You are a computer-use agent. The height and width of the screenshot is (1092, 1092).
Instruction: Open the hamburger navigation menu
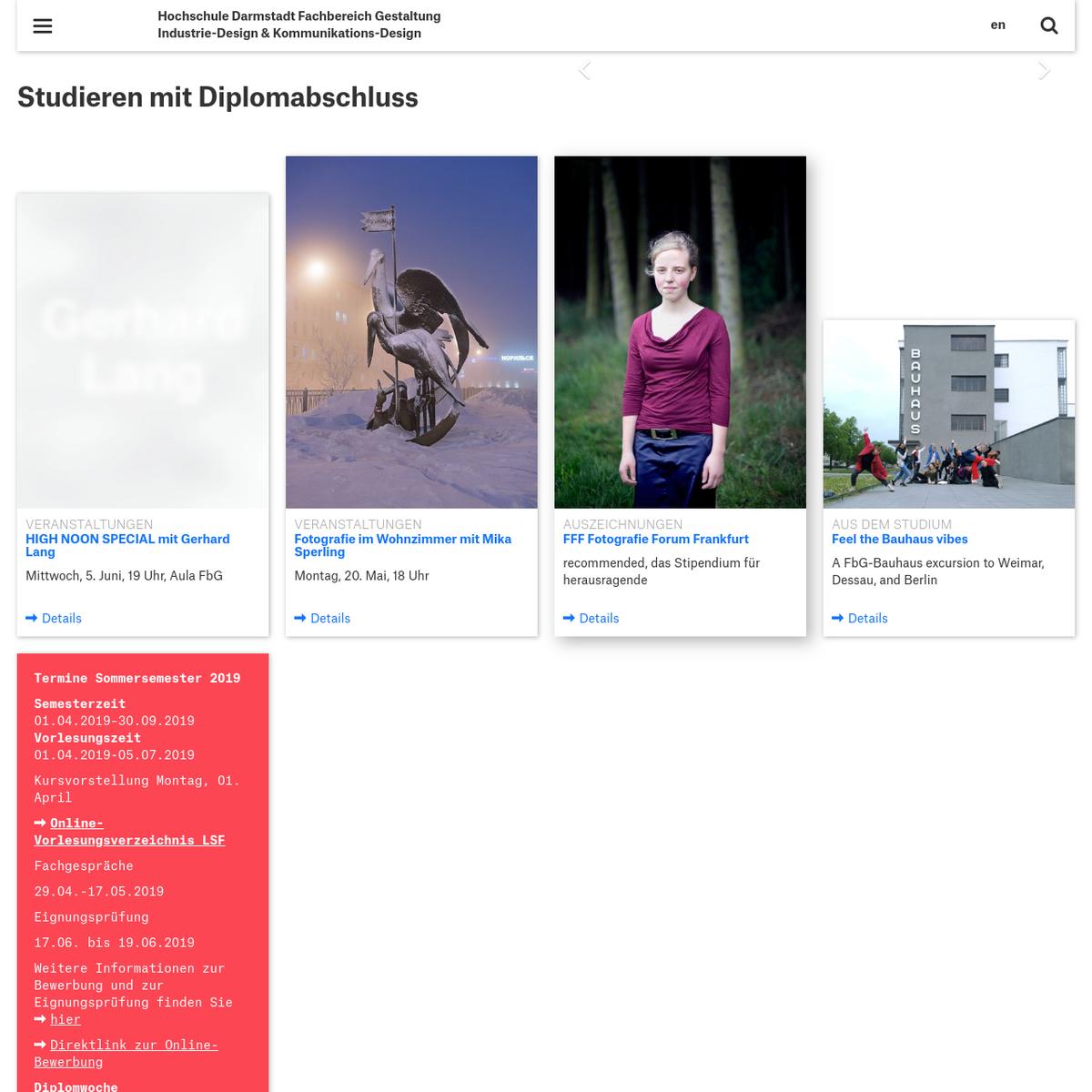43,25
